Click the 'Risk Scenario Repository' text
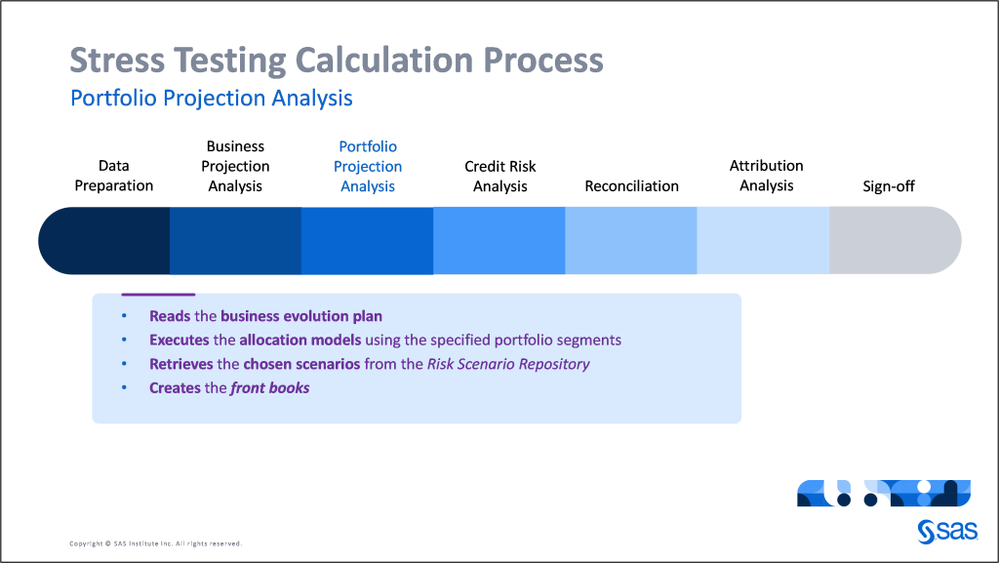This screenshot has width=999, height=563. [508, 364]
